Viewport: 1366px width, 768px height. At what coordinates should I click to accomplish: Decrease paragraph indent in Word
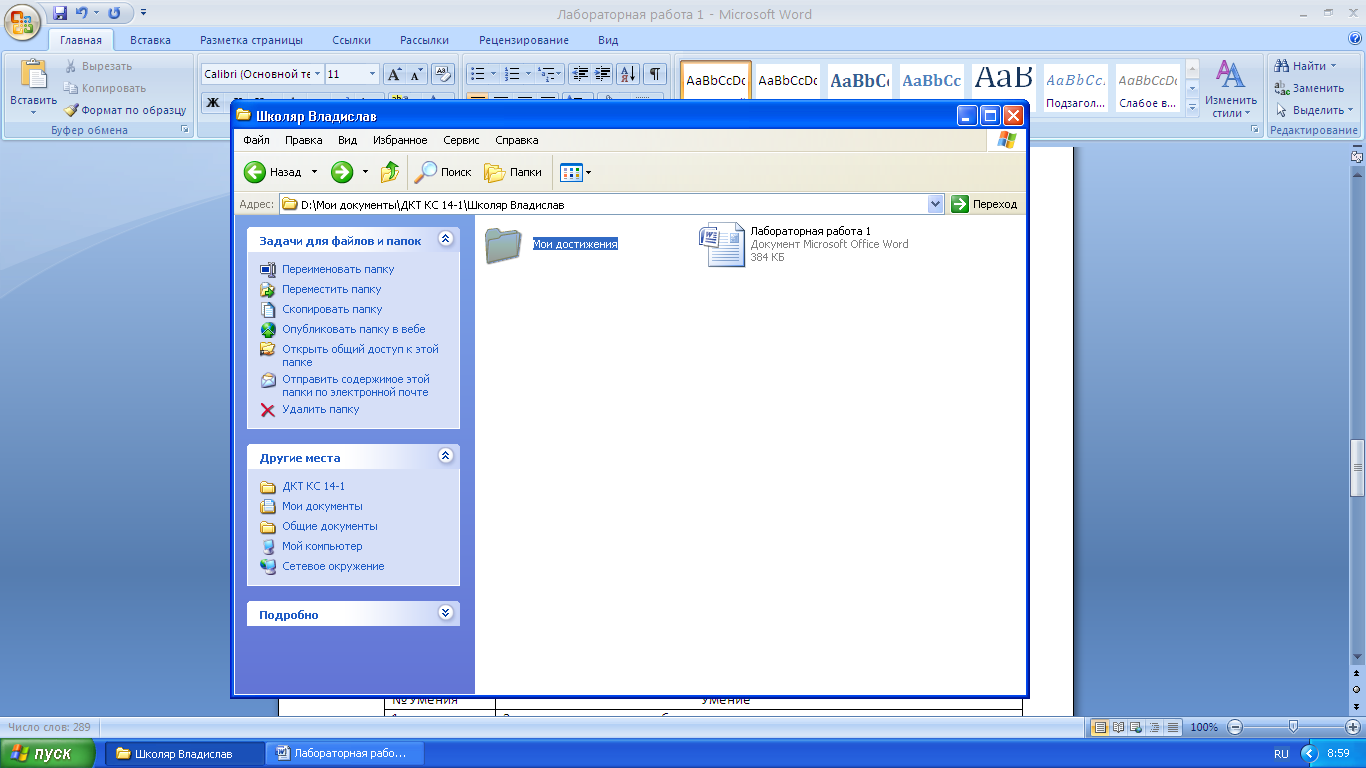pos(580,74)
